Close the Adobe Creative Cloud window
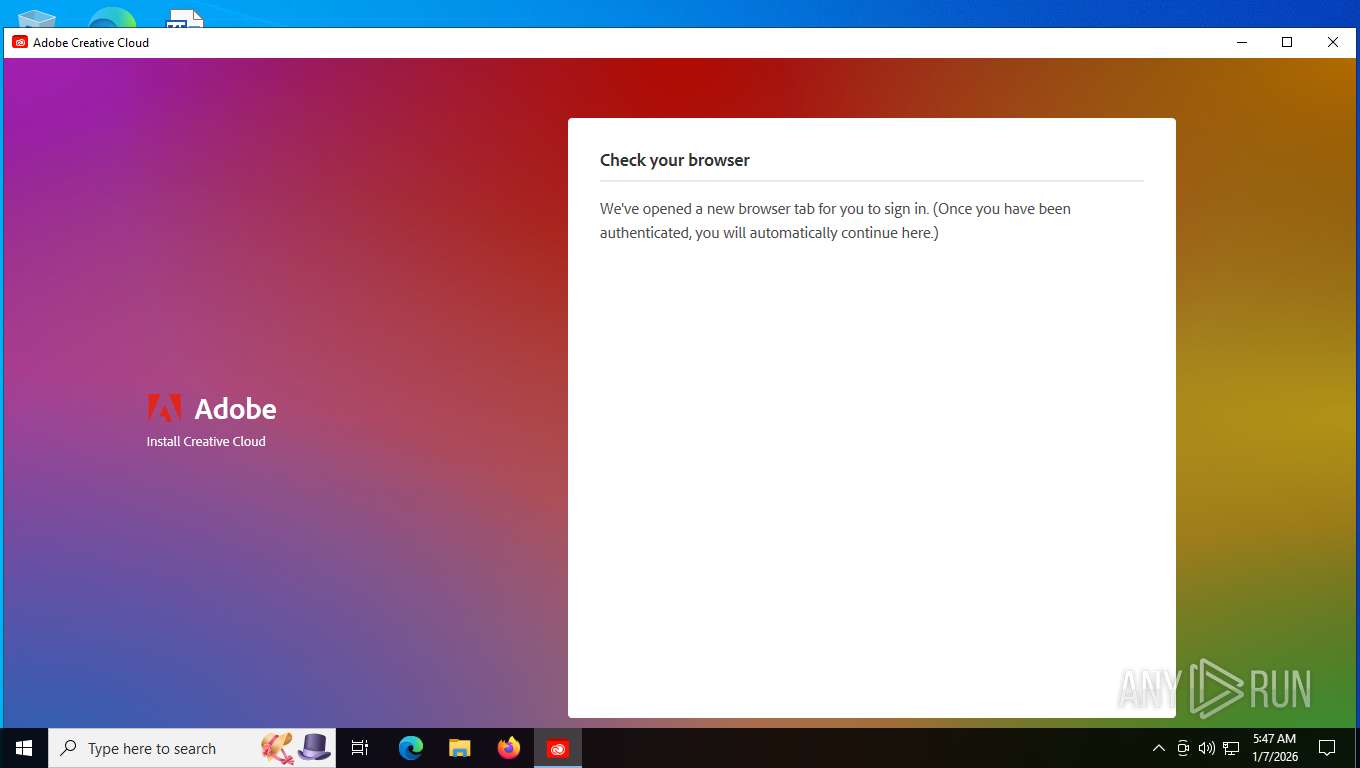The width and height of the screenshot is (1360, 768). coord(1333,42)
